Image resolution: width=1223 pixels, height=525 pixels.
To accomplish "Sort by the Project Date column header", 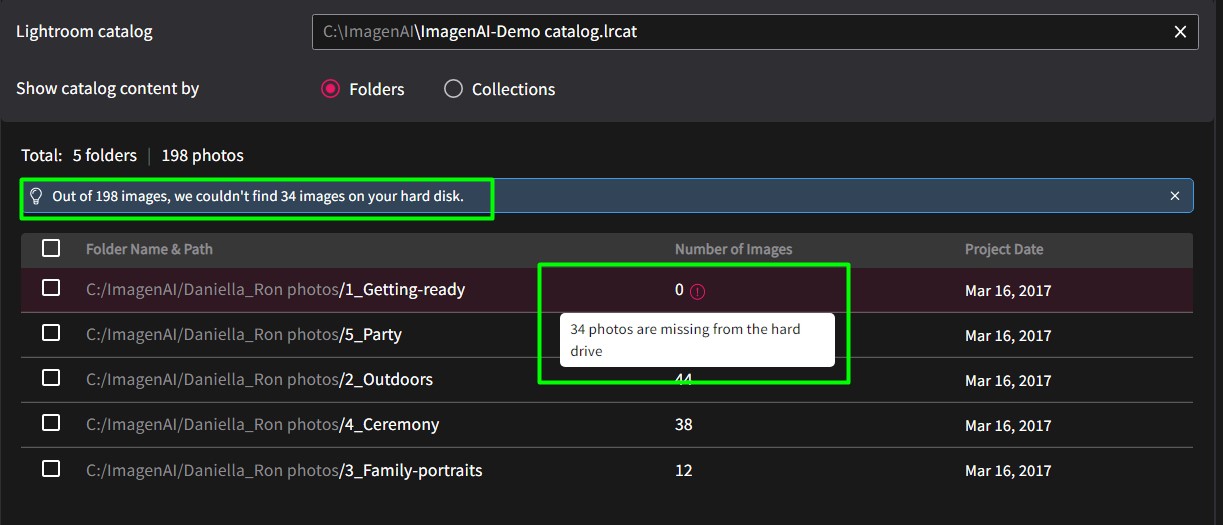I will [1003, 249].
